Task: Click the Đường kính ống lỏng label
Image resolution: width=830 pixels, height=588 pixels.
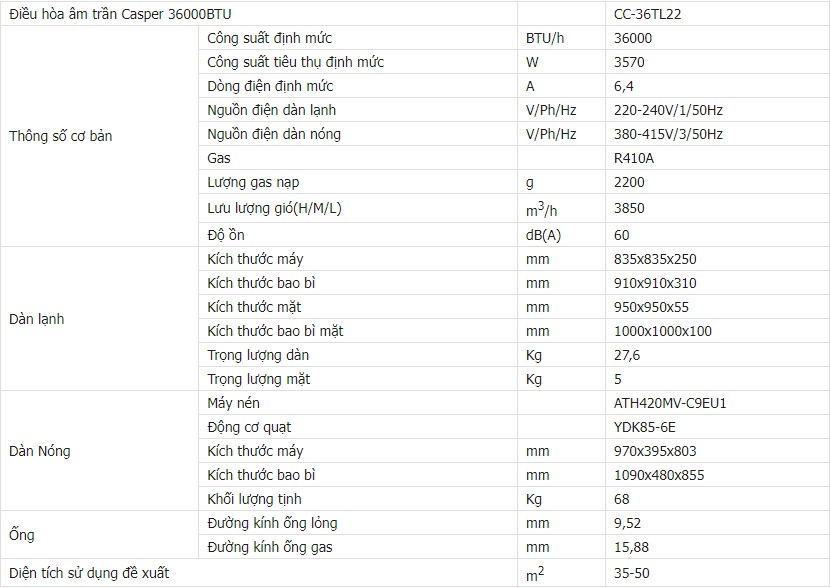Action: [x=272, y=523]
